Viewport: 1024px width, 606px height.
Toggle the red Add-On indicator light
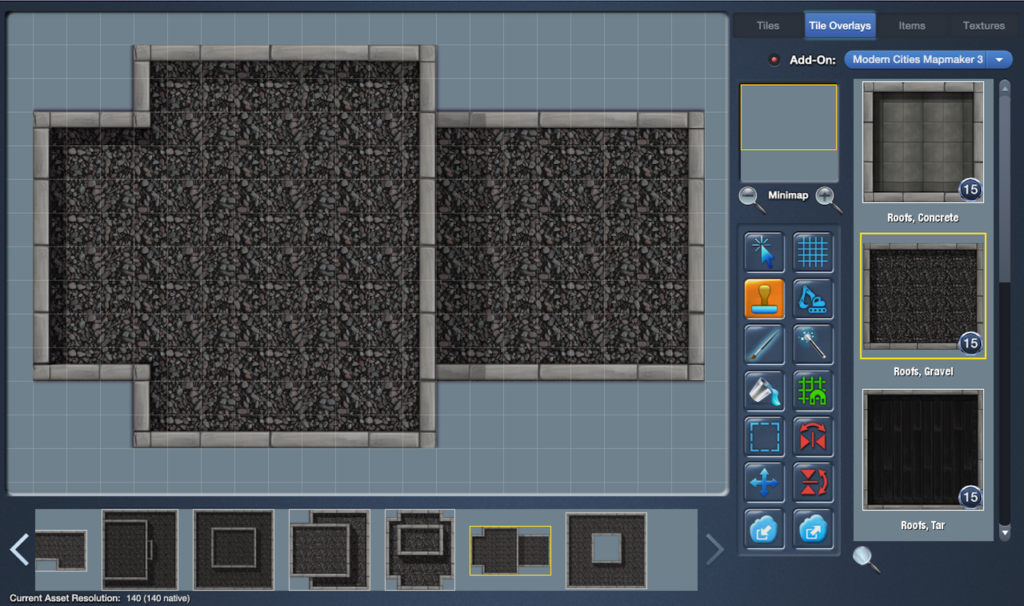tap(774, 60)
